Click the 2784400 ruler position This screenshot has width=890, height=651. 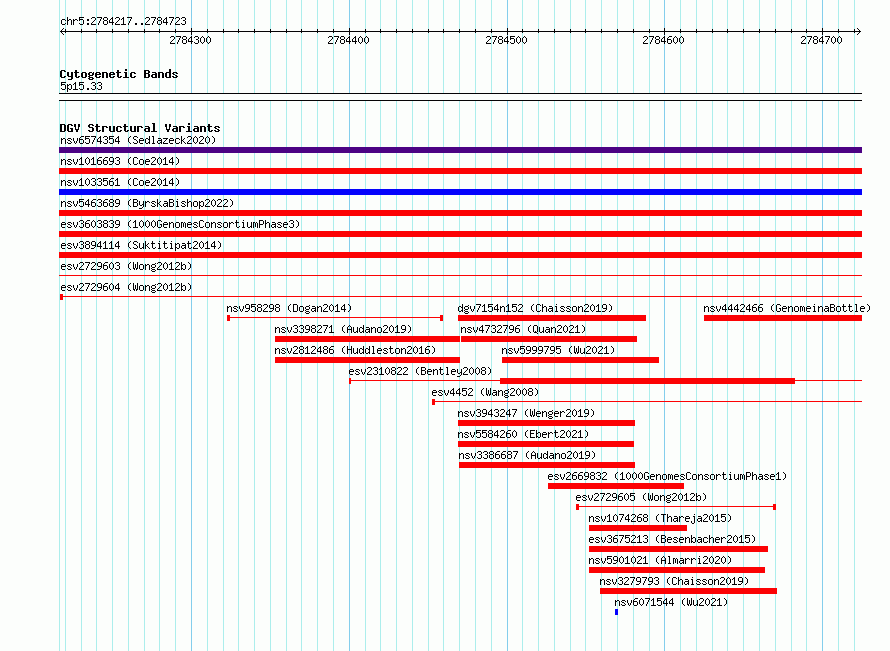tap(348, 40)
